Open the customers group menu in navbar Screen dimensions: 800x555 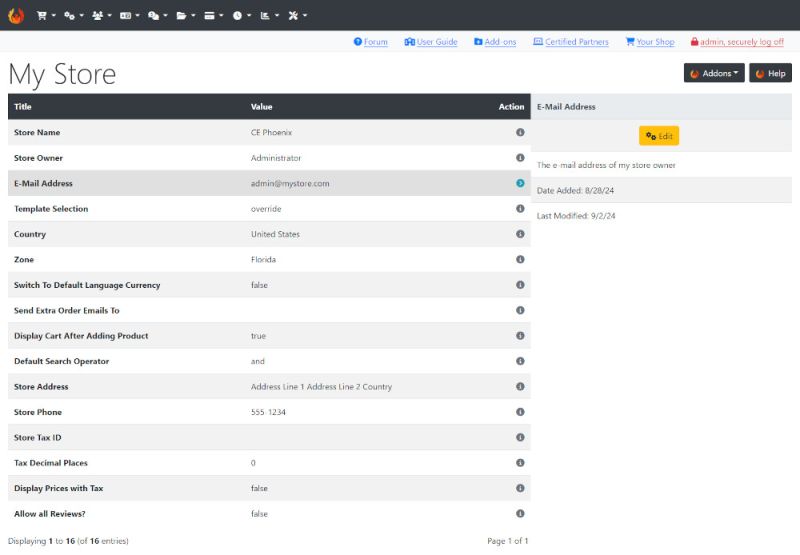pyautogui.click(x=102, y=15)
